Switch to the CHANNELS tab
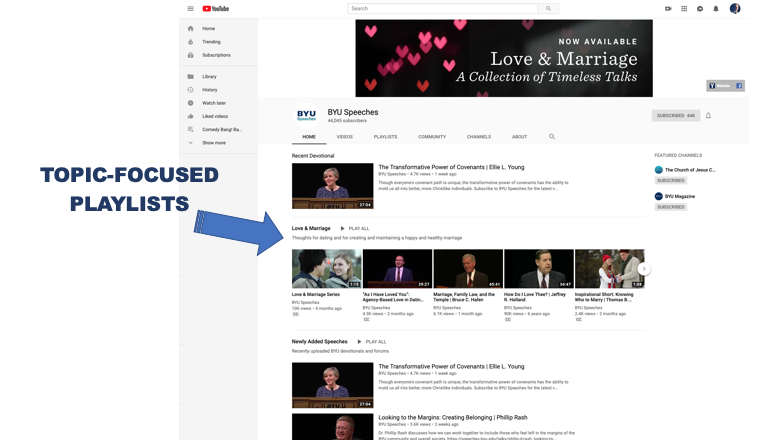Image resolution: width=782 pixels, height=440 pixels. point(479,137)
